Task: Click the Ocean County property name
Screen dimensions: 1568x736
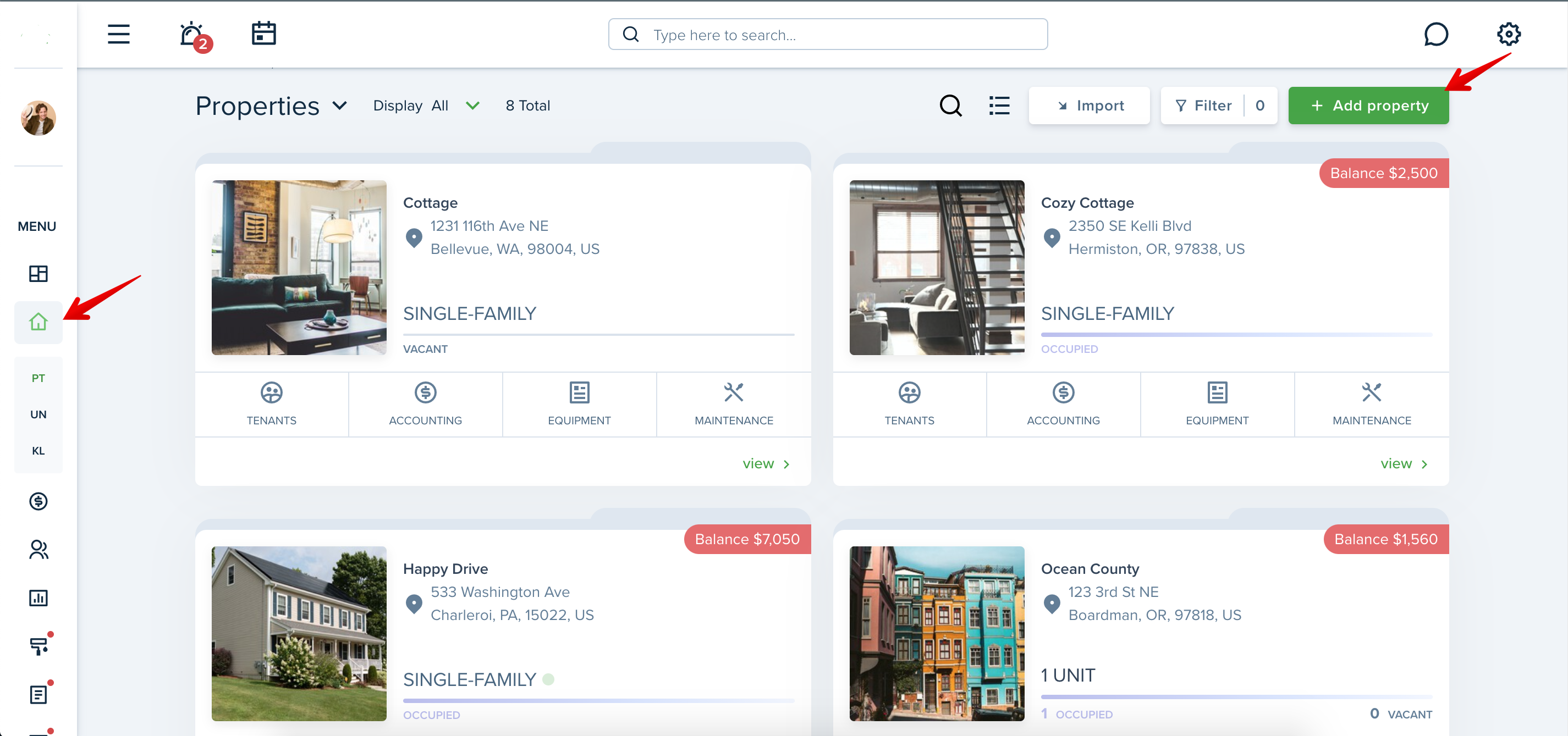Action: pos(1090,569)
